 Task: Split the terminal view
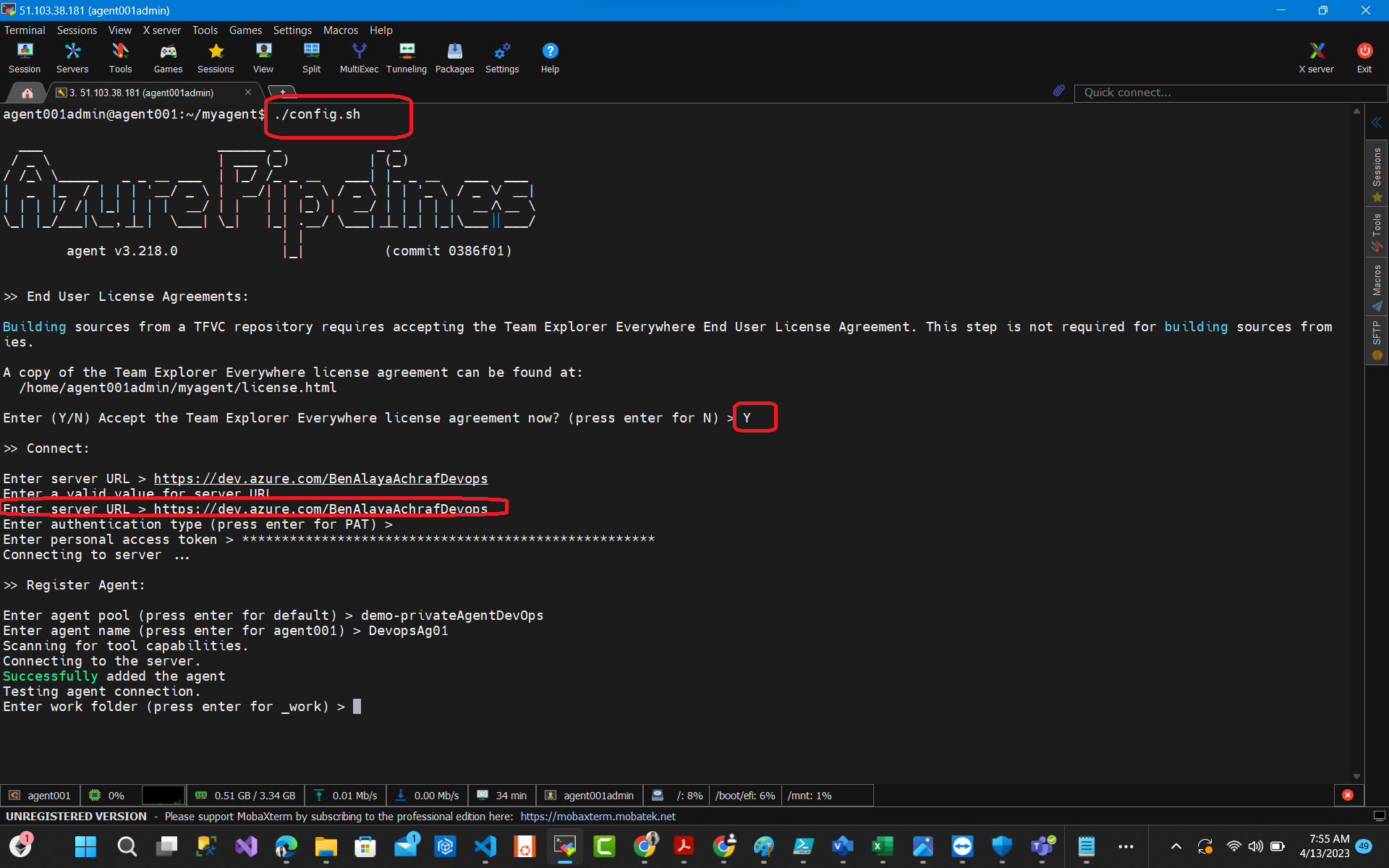(311, 56)
